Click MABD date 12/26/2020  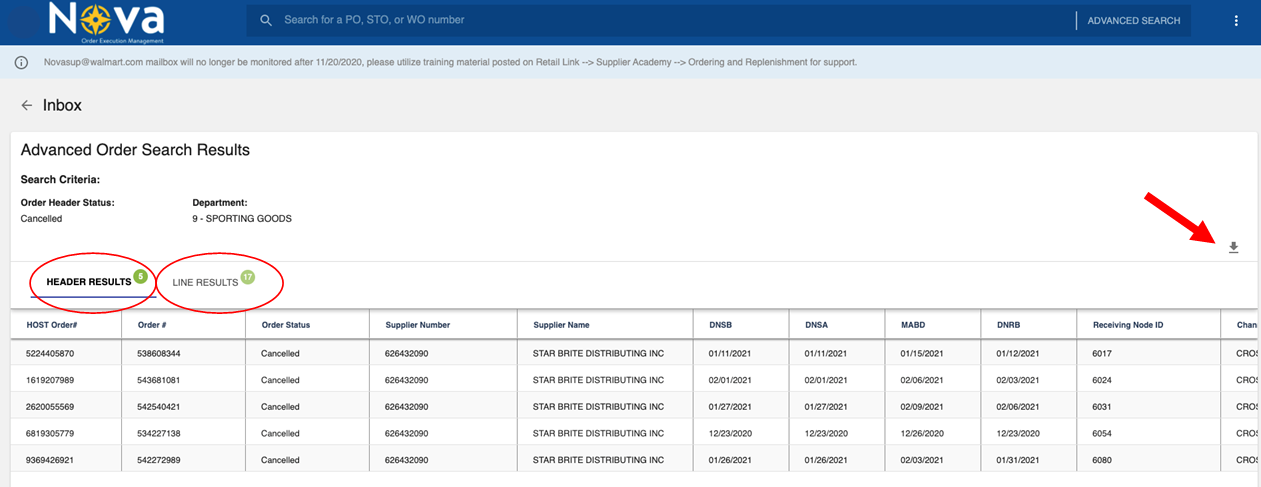pyautogui.click(x=923, y=434)
